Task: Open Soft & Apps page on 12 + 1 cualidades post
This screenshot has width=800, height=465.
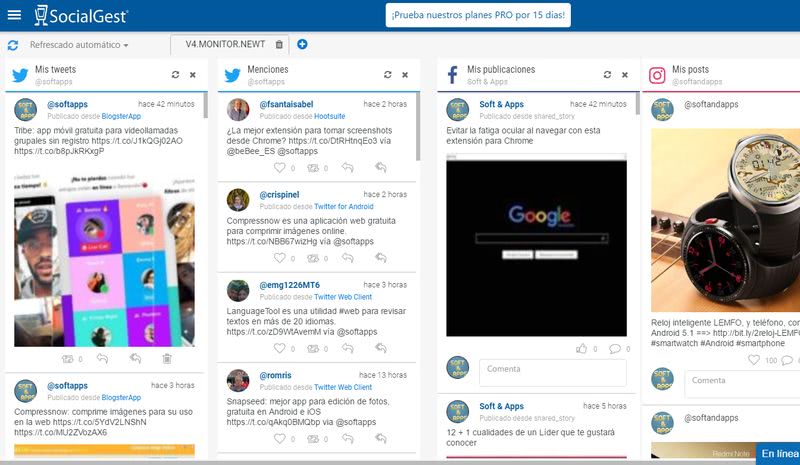Action: click(501, 406)
